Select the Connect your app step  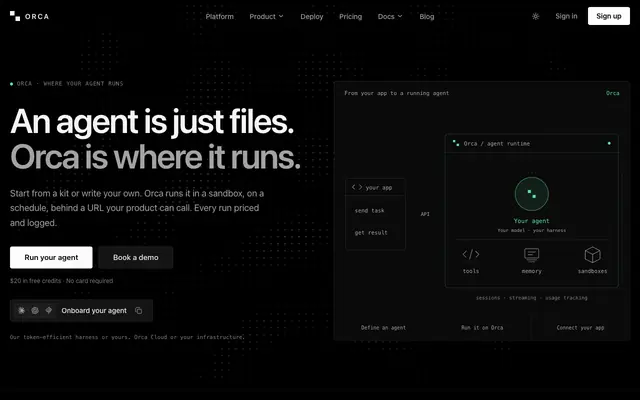coord(580,327)
